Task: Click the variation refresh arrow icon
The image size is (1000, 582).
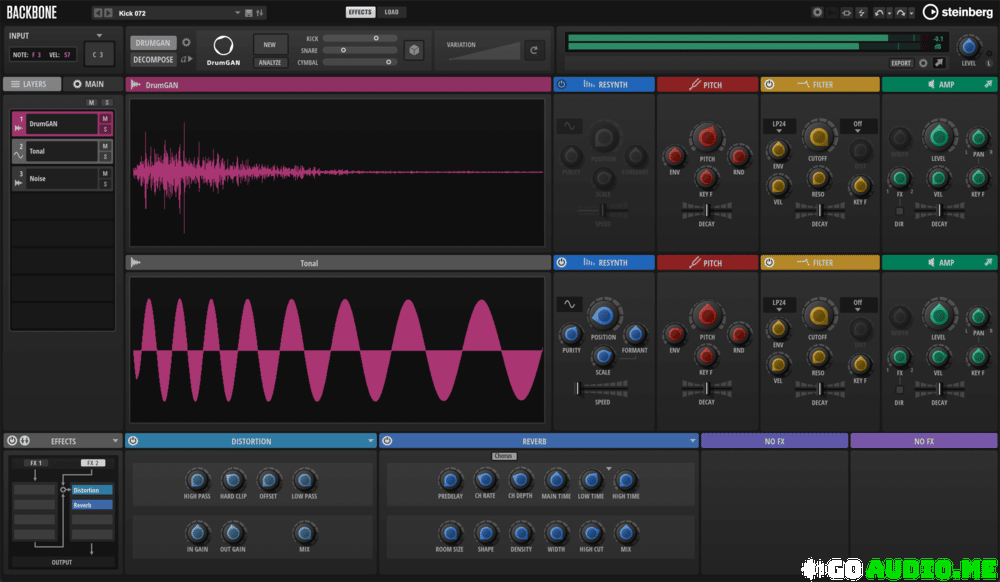Action: coord(535,50)
